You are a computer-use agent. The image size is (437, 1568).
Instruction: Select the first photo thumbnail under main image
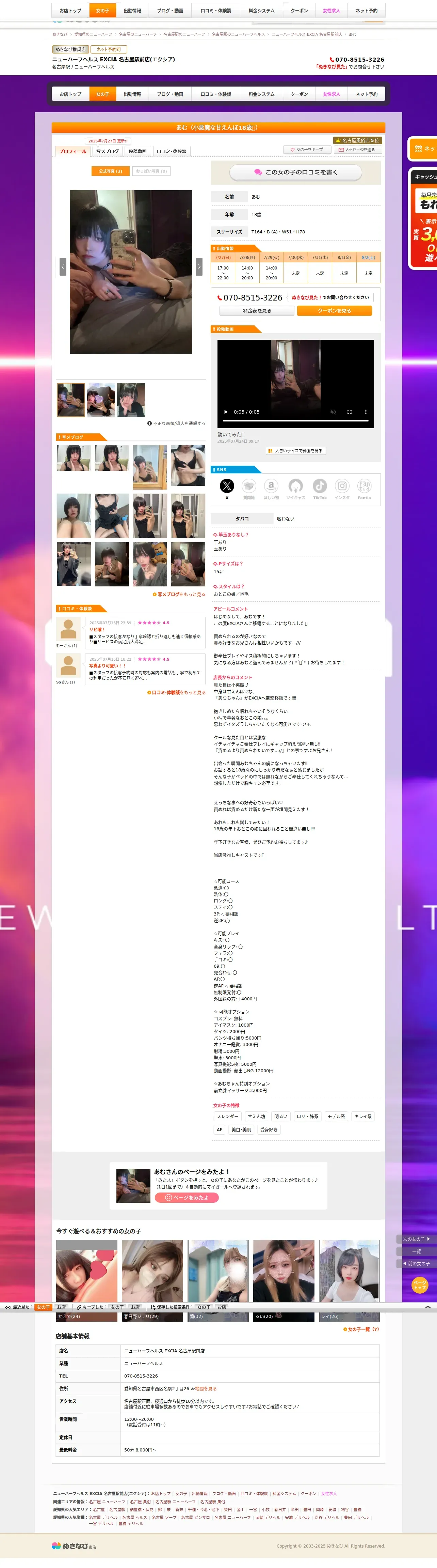(71, 400)
